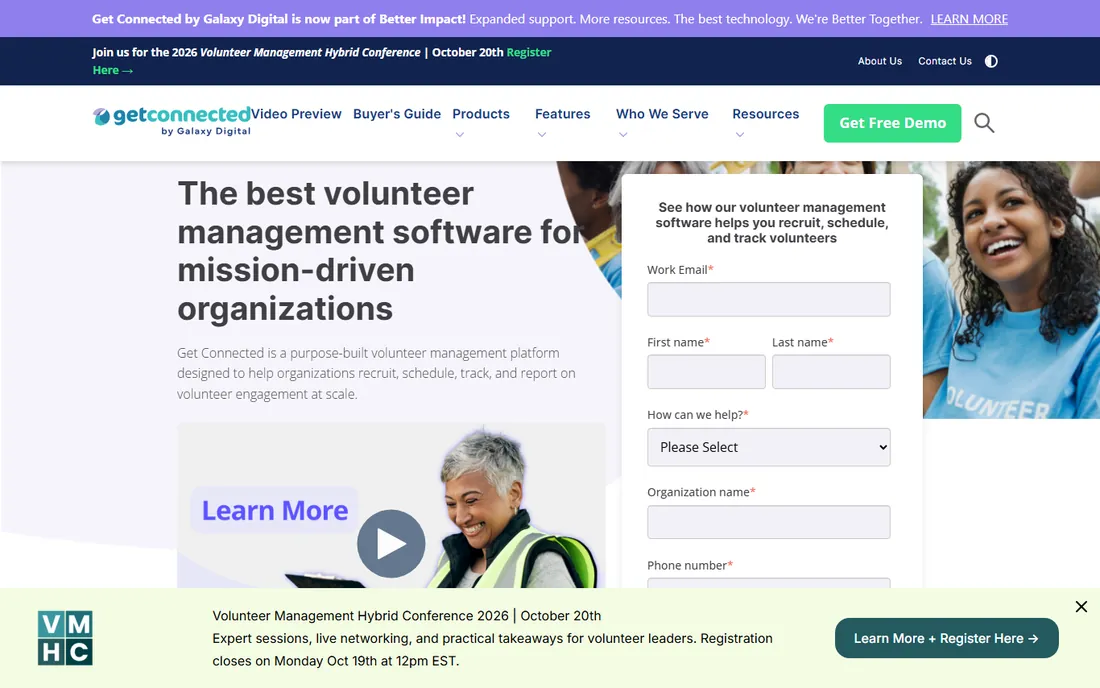Go to About Us
1100x688 pixels.
point(880,61)
